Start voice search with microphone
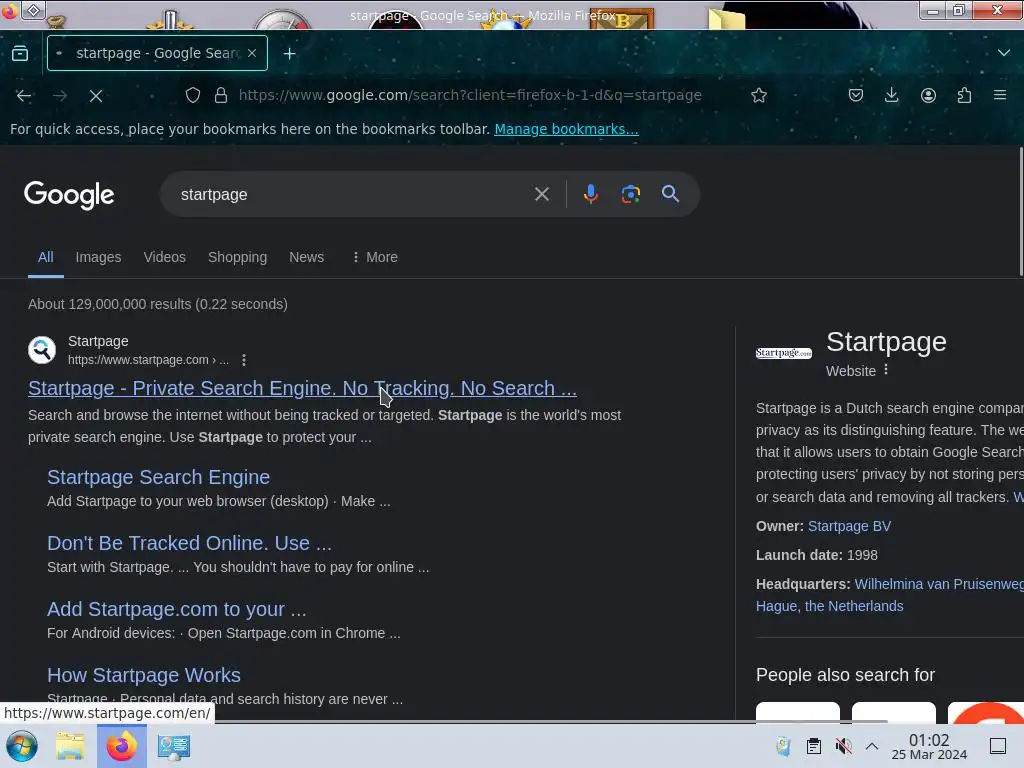 coord(590,194)
